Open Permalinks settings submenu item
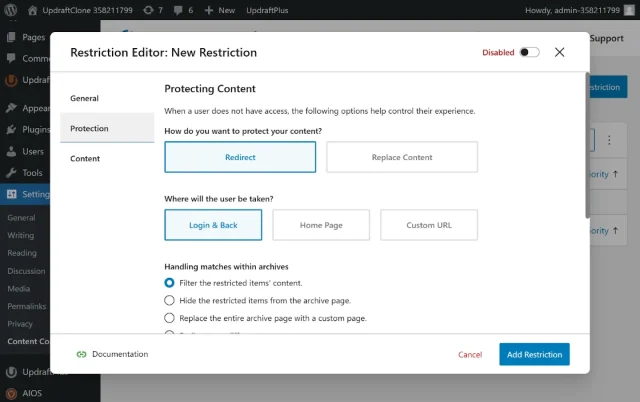 [x=27, y=306]
